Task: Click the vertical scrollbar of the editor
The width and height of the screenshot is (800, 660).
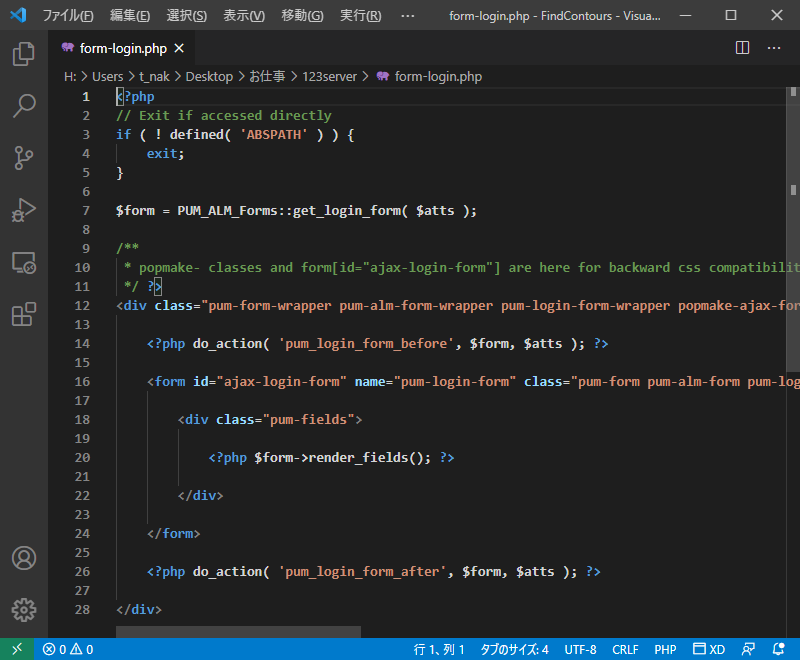Action: pyautogui.click(x=793, y=229)
